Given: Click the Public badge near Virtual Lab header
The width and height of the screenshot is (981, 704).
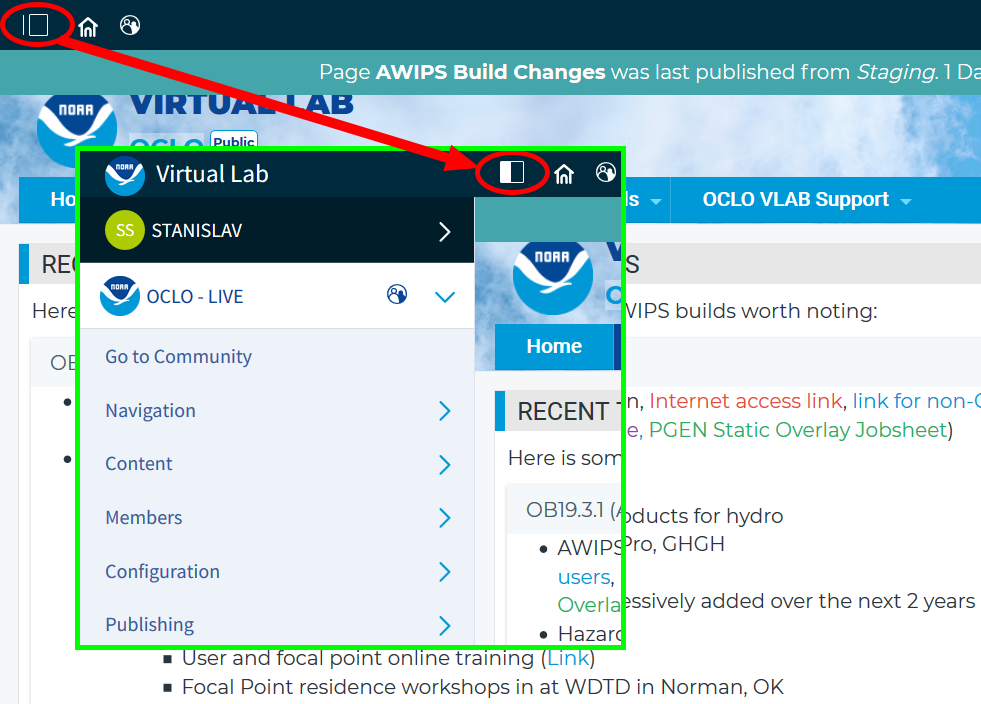Looking at the screenshot, I should 234,140.
